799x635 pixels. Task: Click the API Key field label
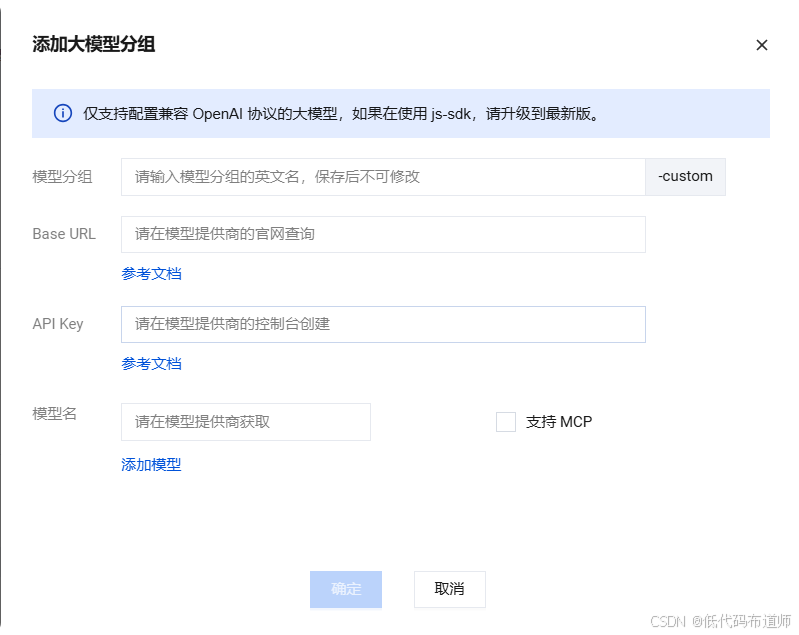58,324
